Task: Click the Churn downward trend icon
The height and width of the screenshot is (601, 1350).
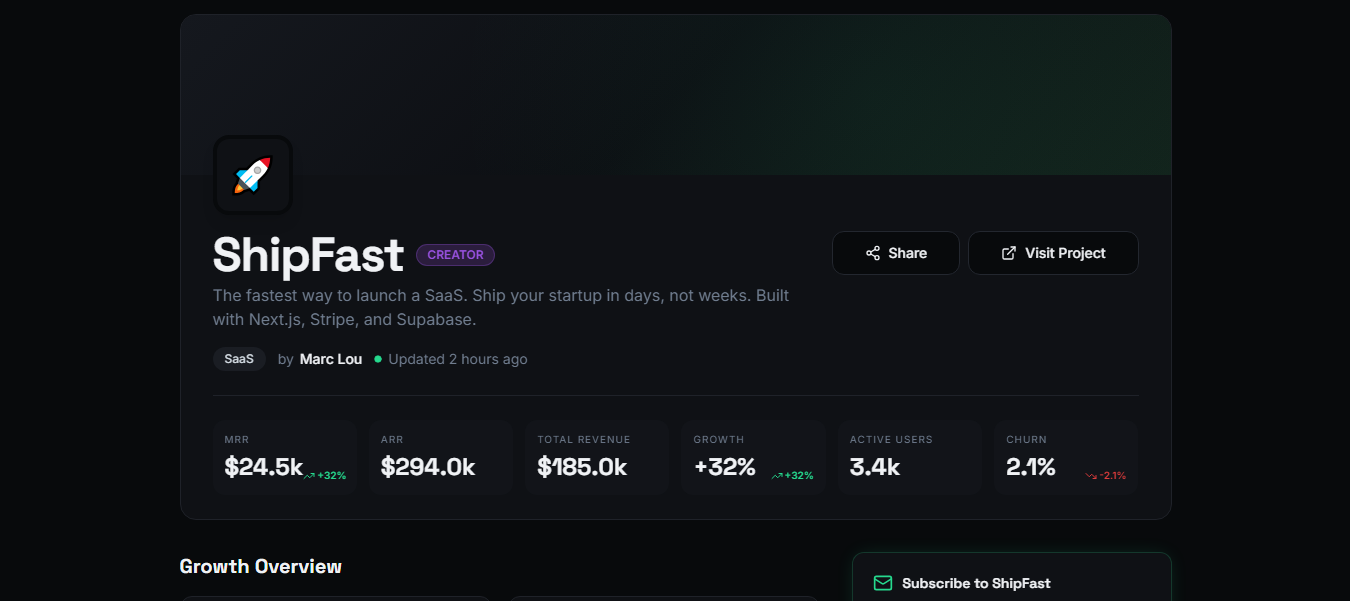Action: (x=1091, y=476)
